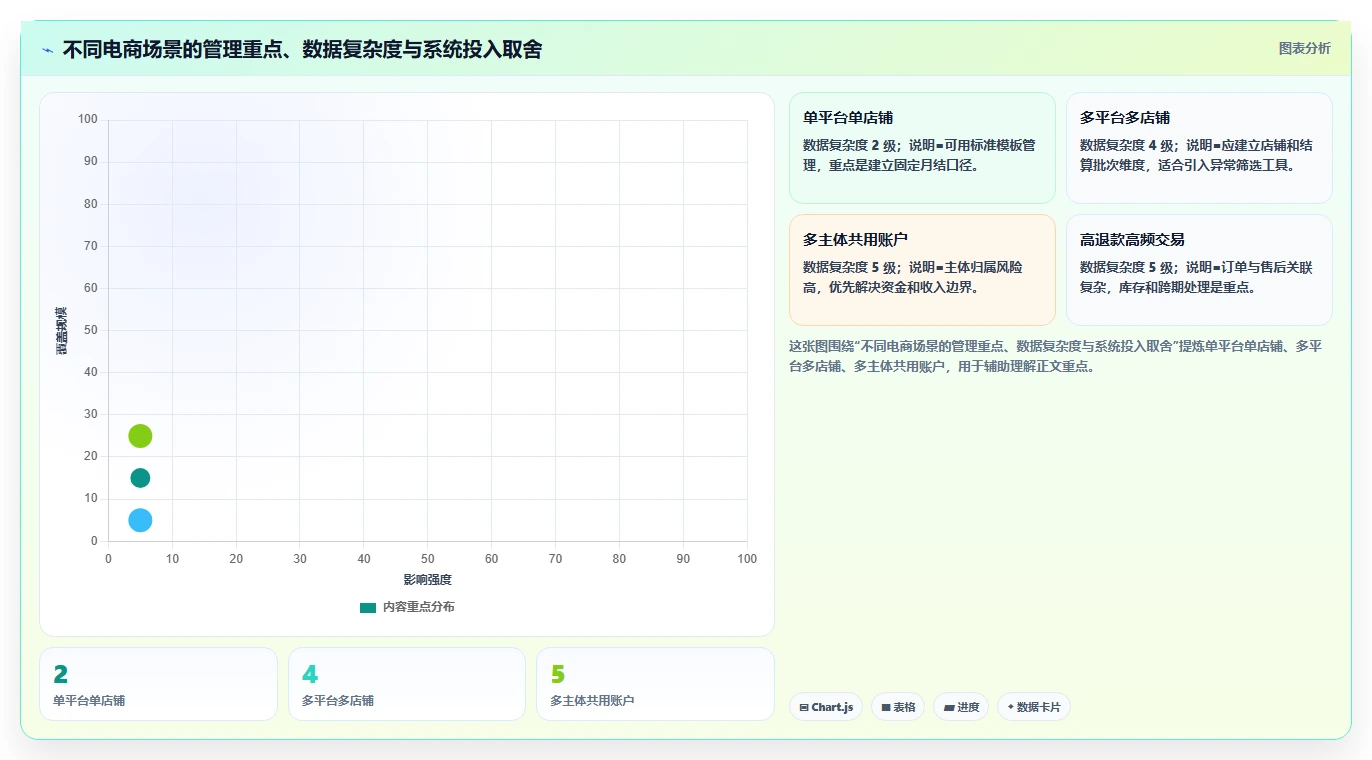This screenshot has height=760, width=1372.
Task: Toggle the 内容重点分布 legend swatch
Action: pos(368,607)
